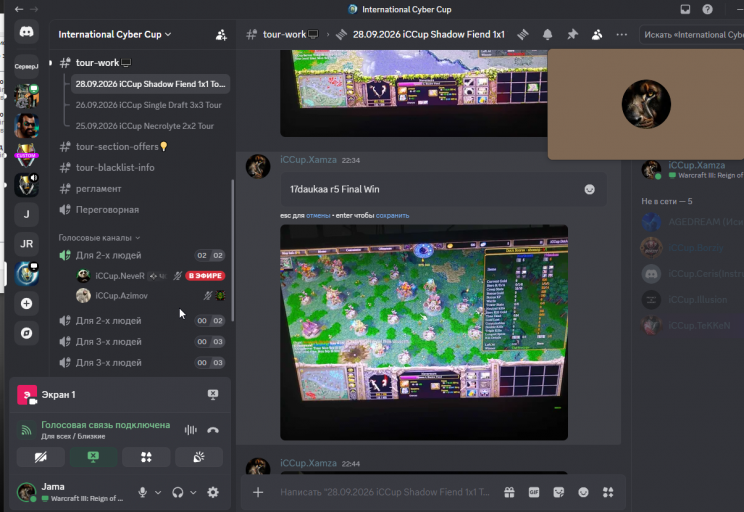744x512 pixels.
Task: Disconnect from voice call icon
Action: pyautogui.click(x=213, y=430)
